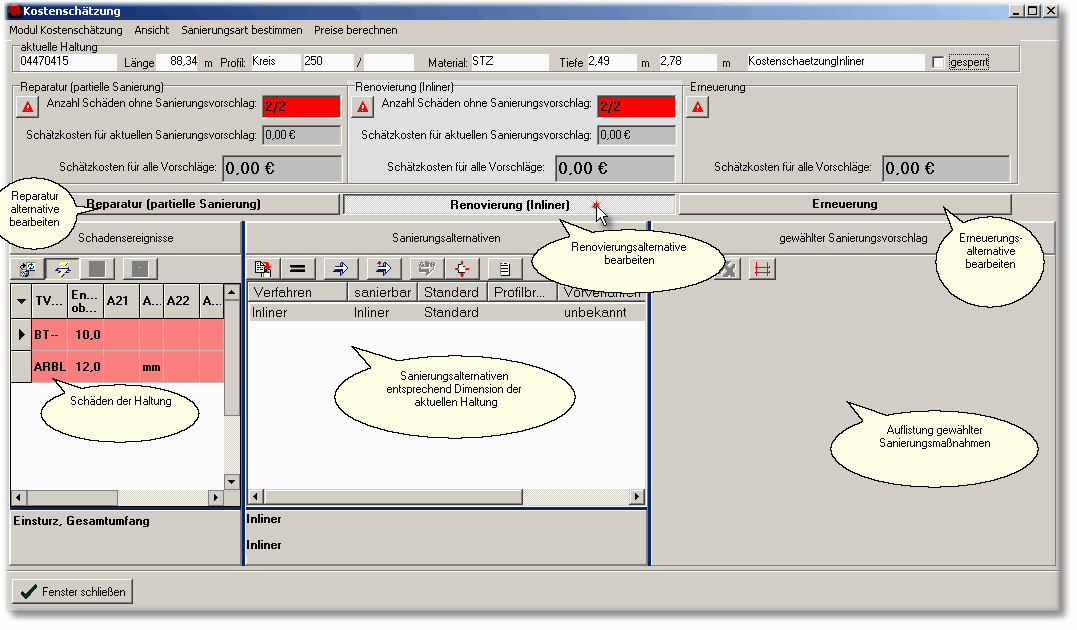This screenshot has width=1077, height=630.
Task: Click the warning triangle under Erneuerung
Action: tap(698, 107)
